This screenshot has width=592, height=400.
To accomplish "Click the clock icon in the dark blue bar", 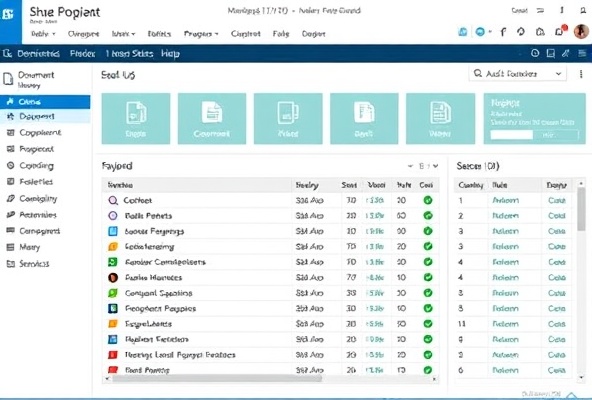I will click(x=535, y=53).
